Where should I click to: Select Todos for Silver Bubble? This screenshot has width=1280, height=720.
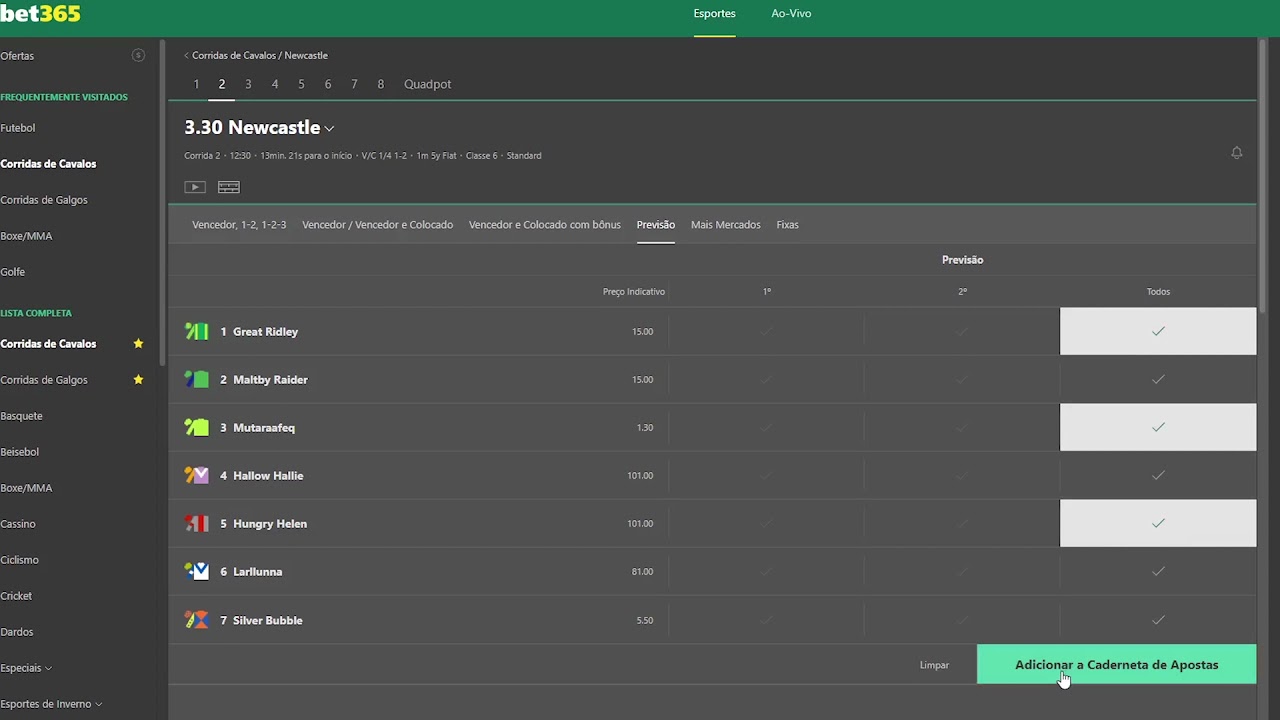(x=1158, y=620)
